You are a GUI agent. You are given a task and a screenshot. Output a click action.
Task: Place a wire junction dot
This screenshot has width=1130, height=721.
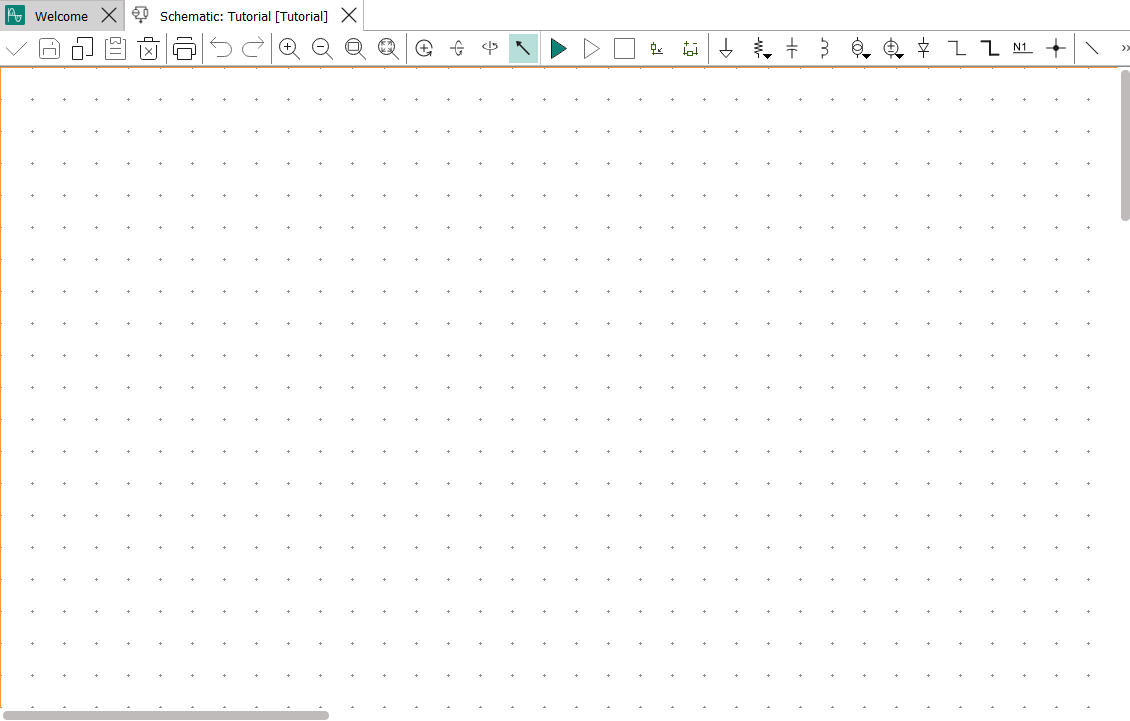pos(1056,49)
